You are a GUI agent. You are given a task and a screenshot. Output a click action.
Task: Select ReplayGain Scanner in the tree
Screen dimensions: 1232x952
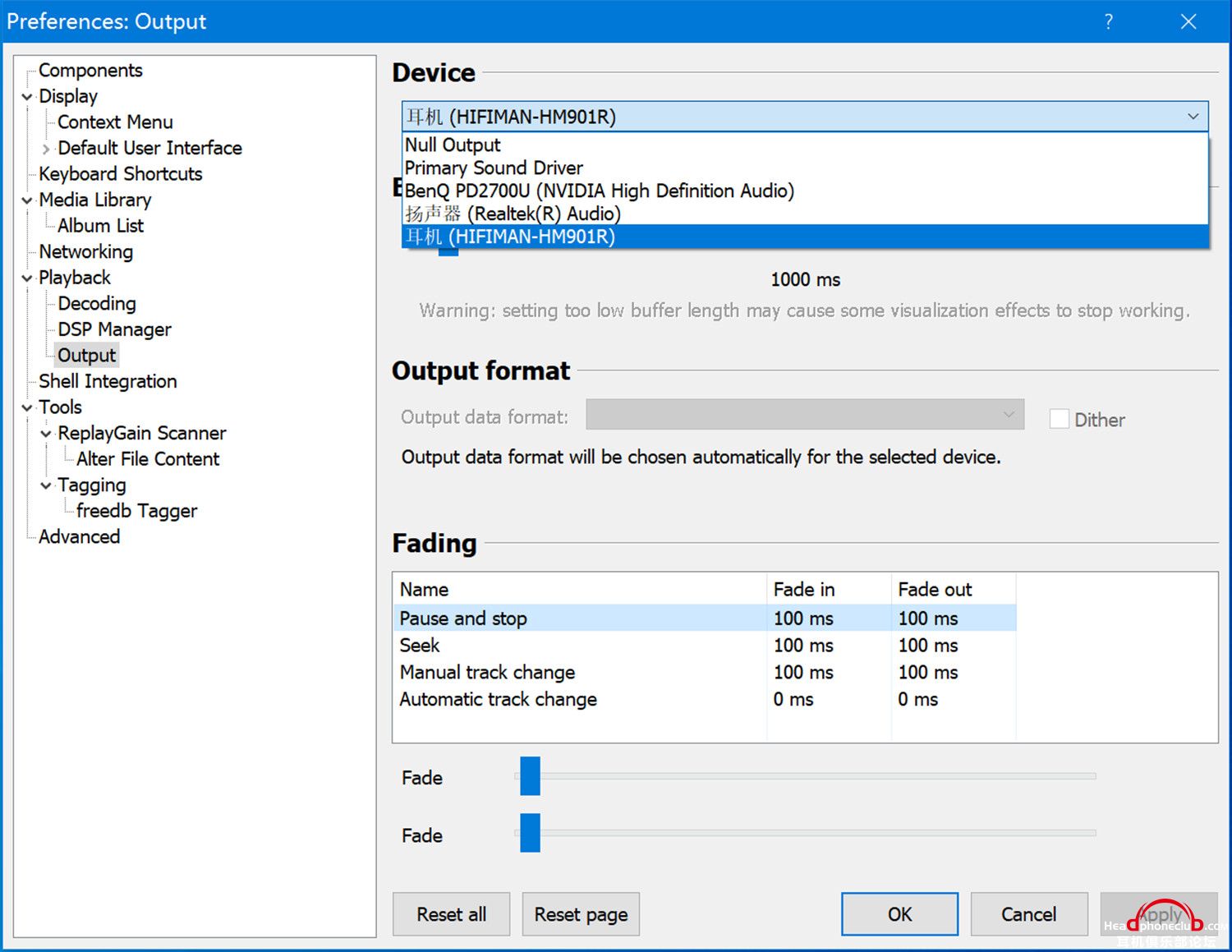(141, 434)
